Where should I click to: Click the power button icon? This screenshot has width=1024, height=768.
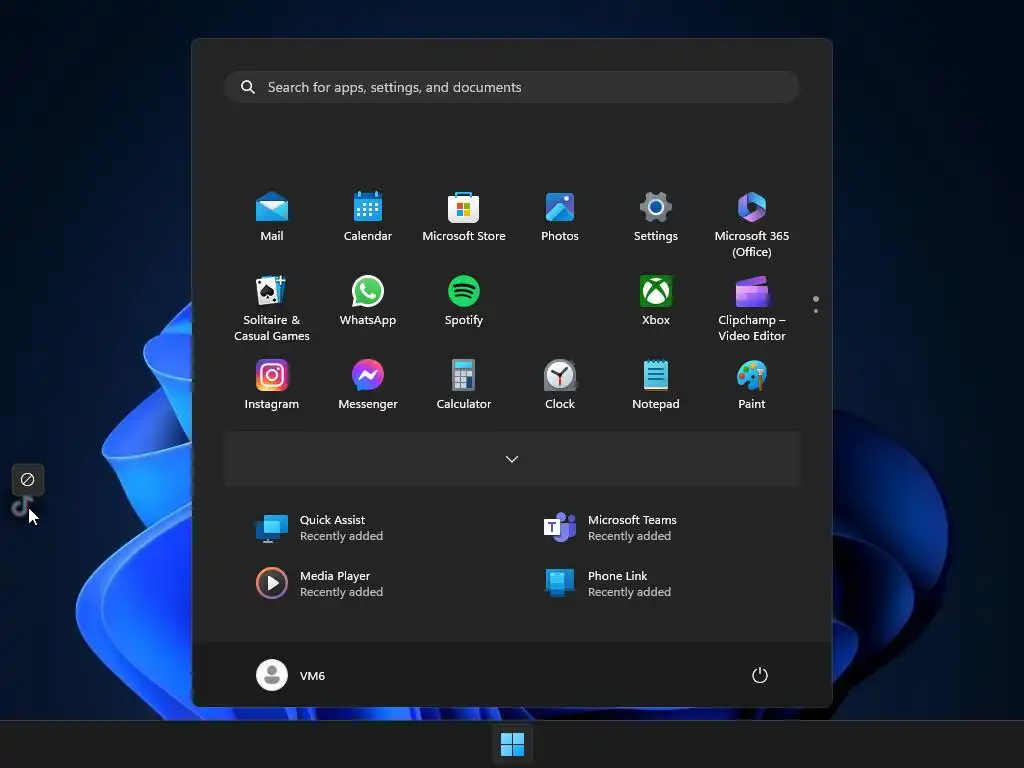coord(760,675)
